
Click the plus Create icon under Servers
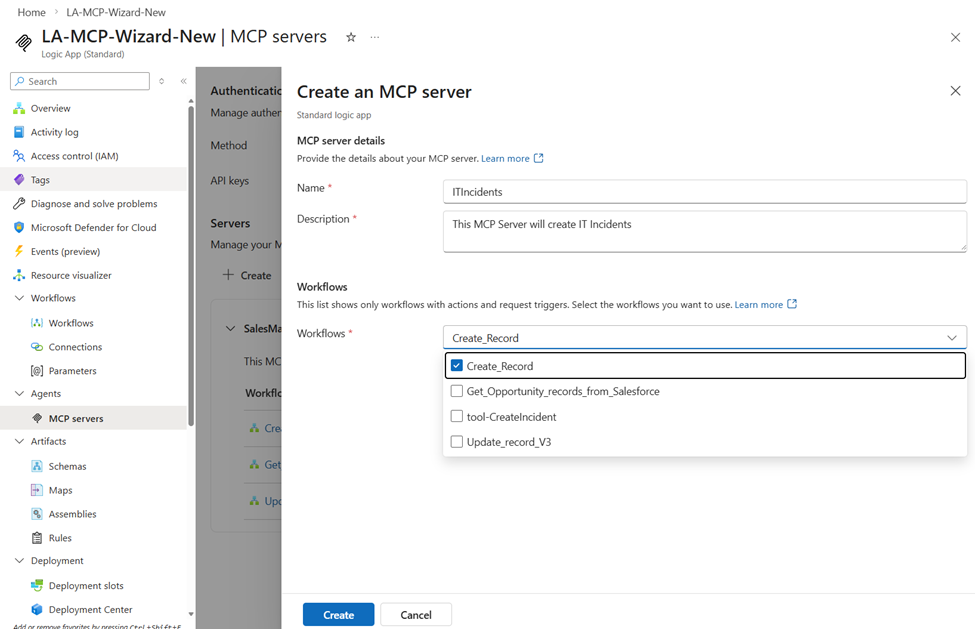tap(228, 275)
